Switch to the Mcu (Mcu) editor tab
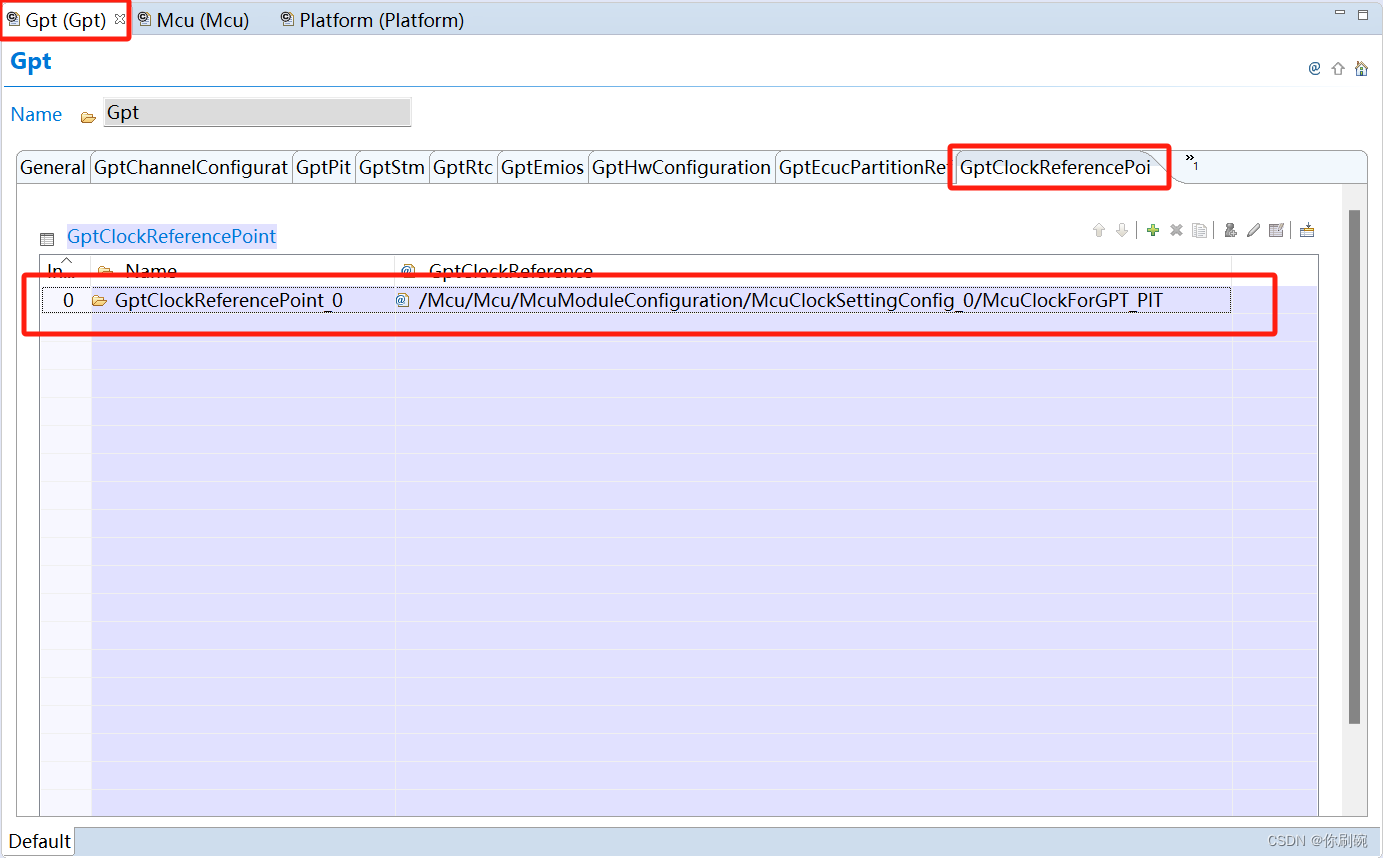1383x858 pixels. tap(193, 20)
